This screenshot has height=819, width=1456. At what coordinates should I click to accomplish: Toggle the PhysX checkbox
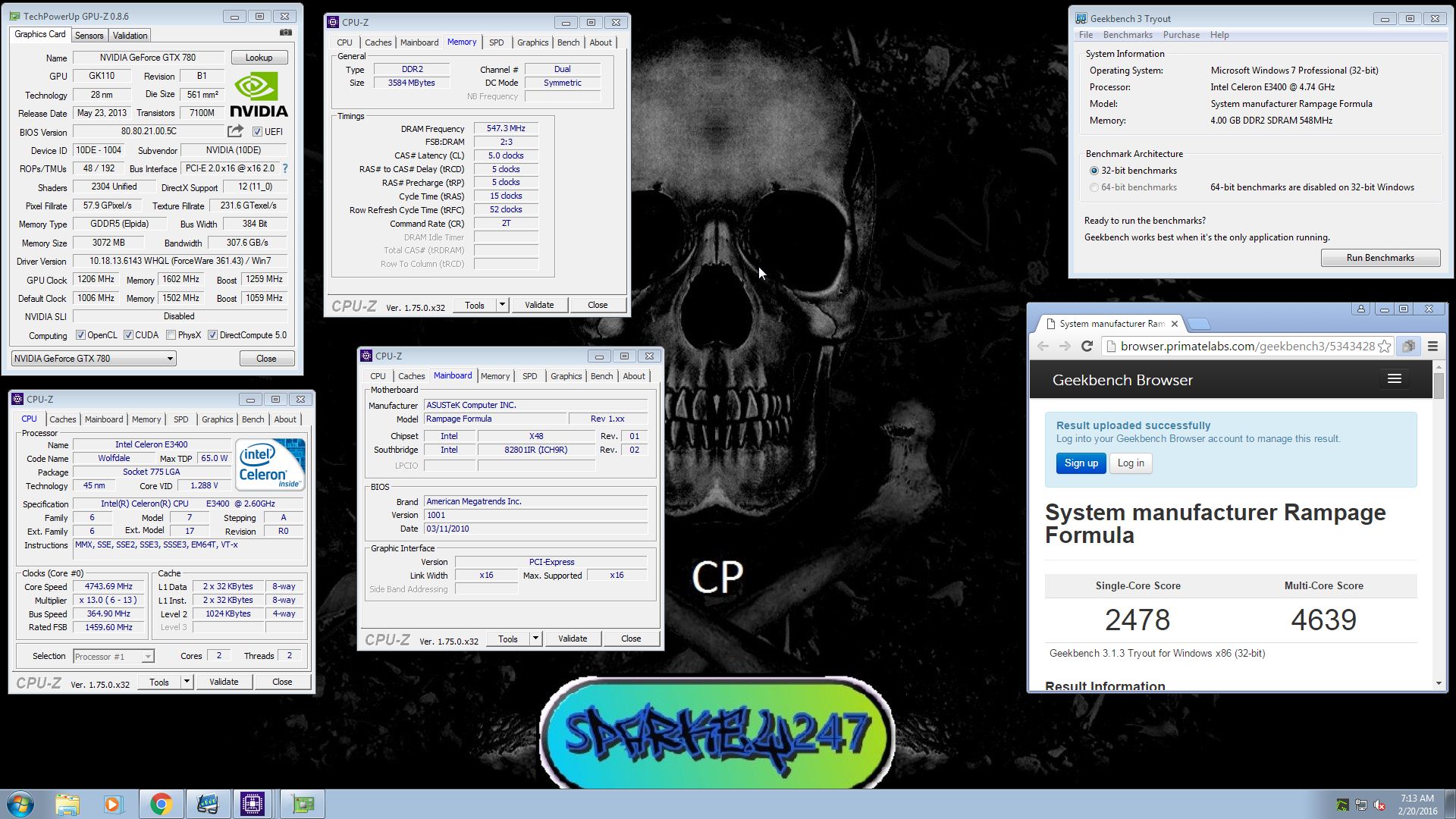click(x=171, y=334)
